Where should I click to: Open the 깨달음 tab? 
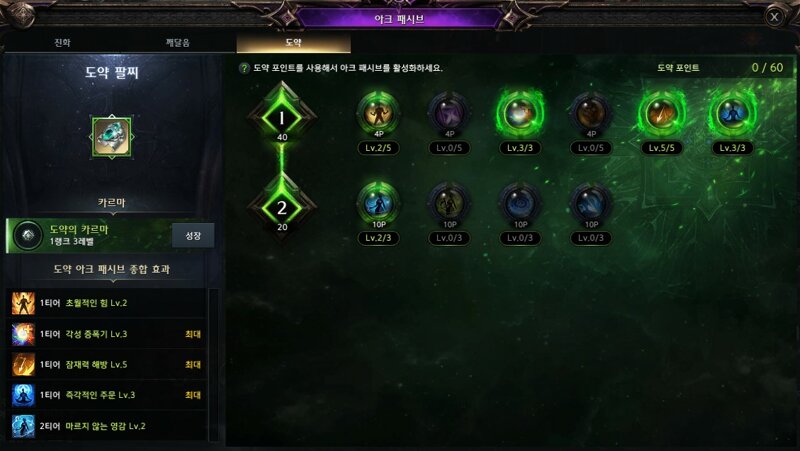pos(178,42)
